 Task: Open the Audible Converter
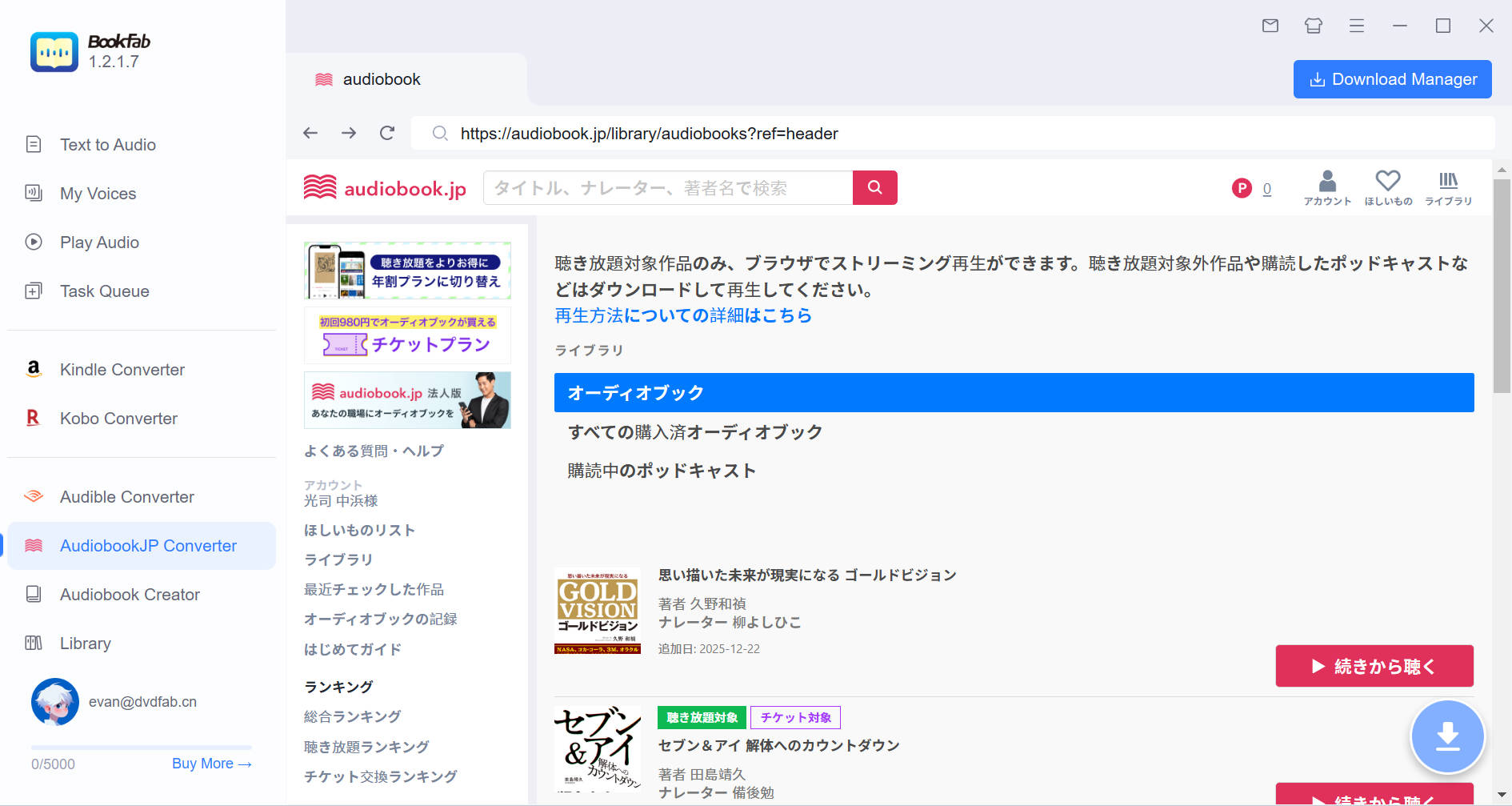point(126,496)
